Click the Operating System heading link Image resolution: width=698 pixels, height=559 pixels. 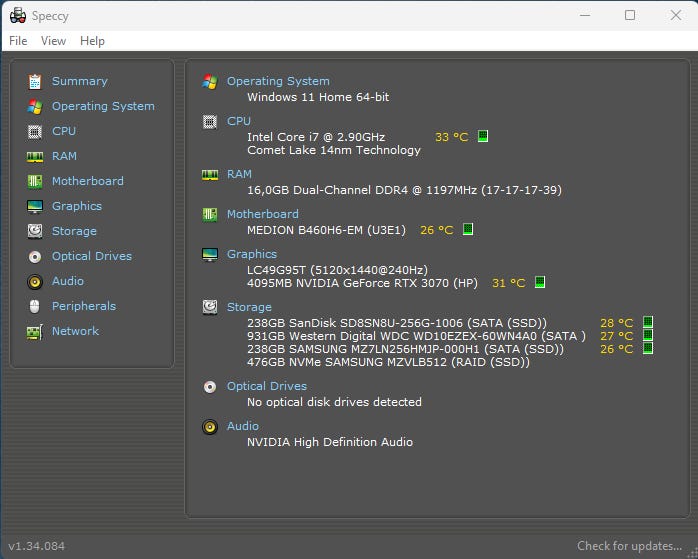tap(278, 81)
